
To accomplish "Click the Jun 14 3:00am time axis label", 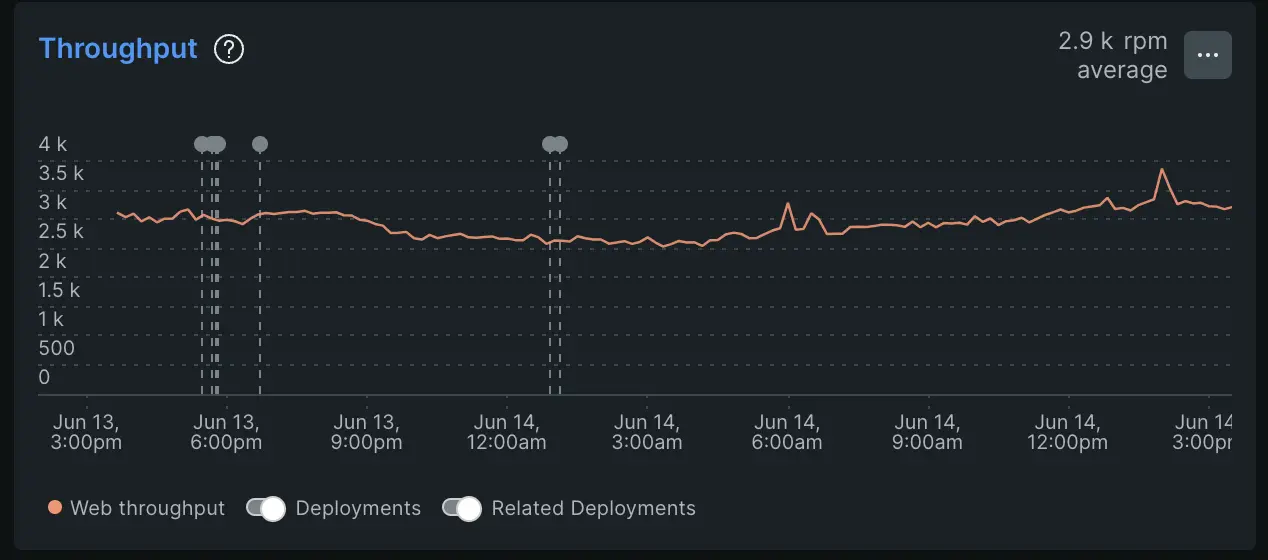I will (x=646, y=432).
